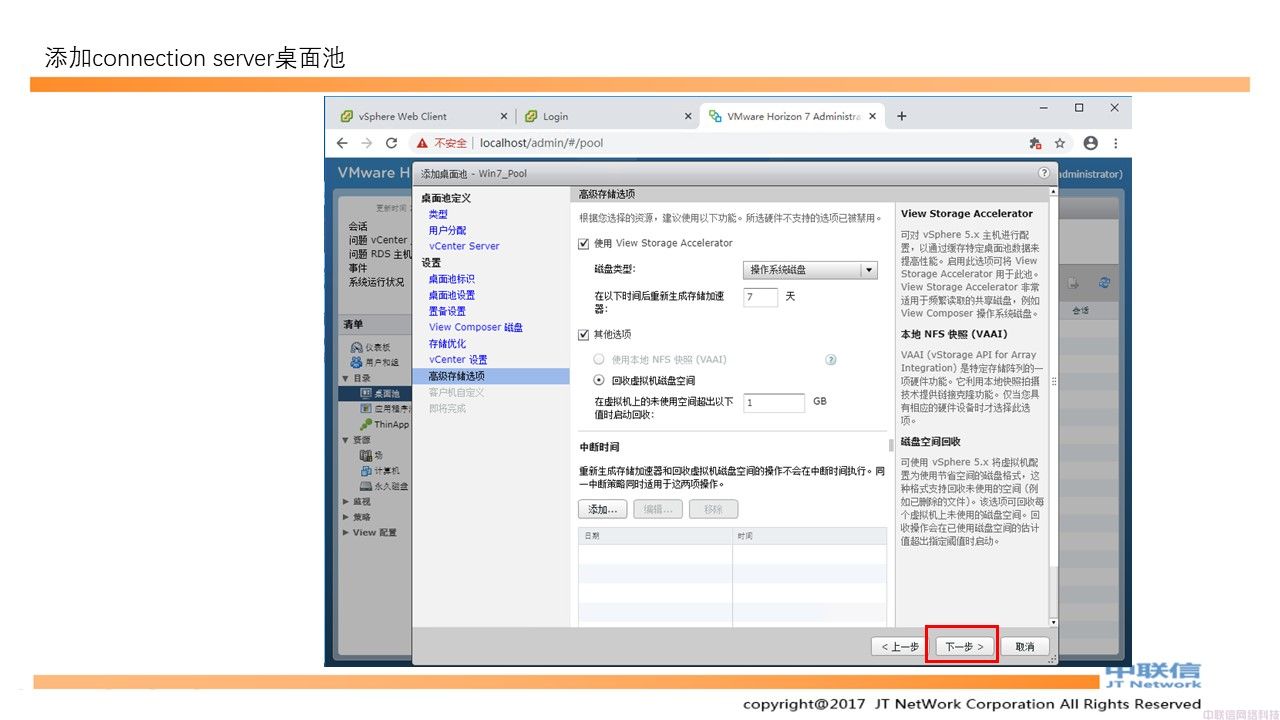The image size is (1280, 720).
Task: Go to the vCenter 设置 wizard step
Action: (458, 359)
